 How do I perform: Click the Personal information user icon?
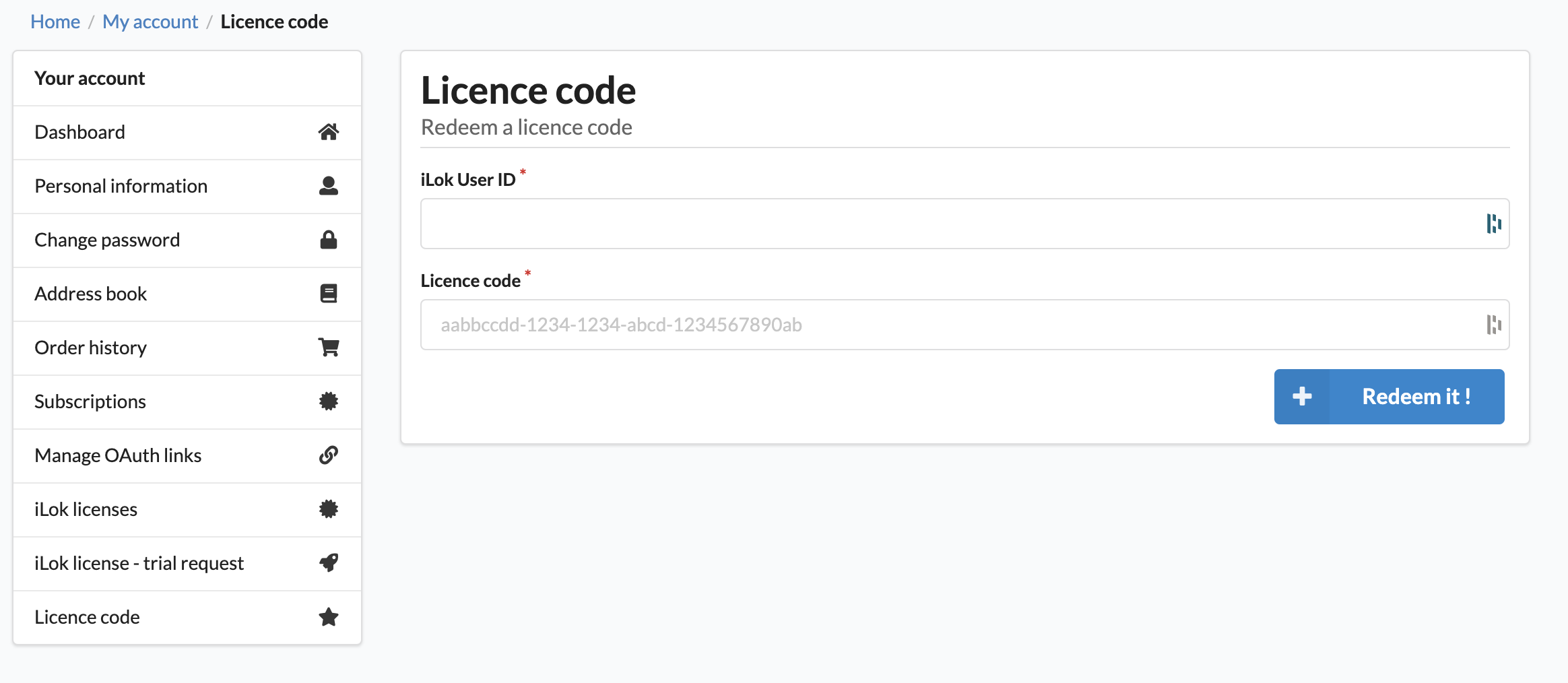[x=328, y=186]
